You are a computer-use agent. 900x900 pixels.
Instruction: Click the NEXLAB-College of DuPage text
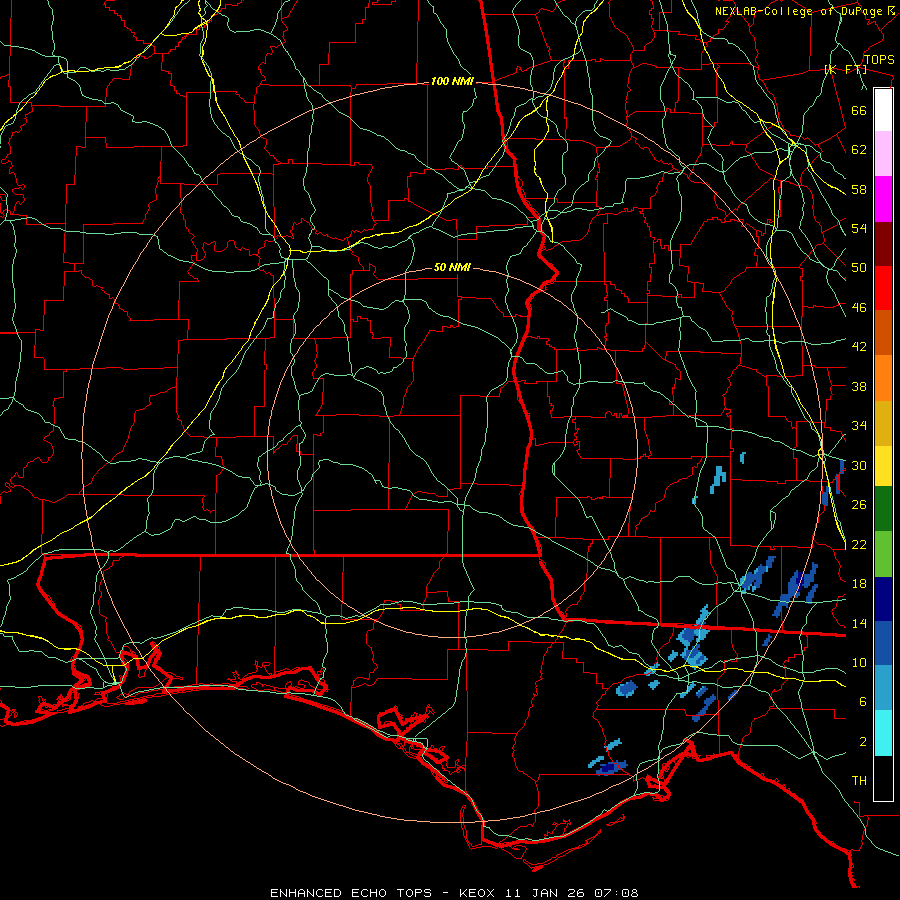800,11
